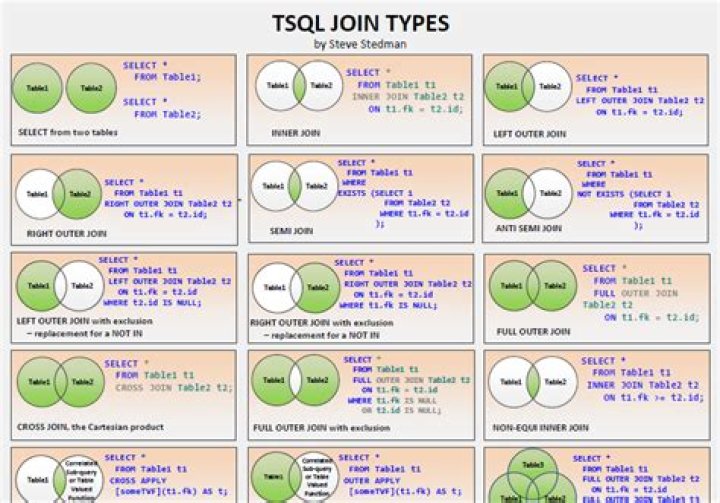Click the "NOT EXISTS (SELECT 1" code line
The image size is (720, 503).
624,194
